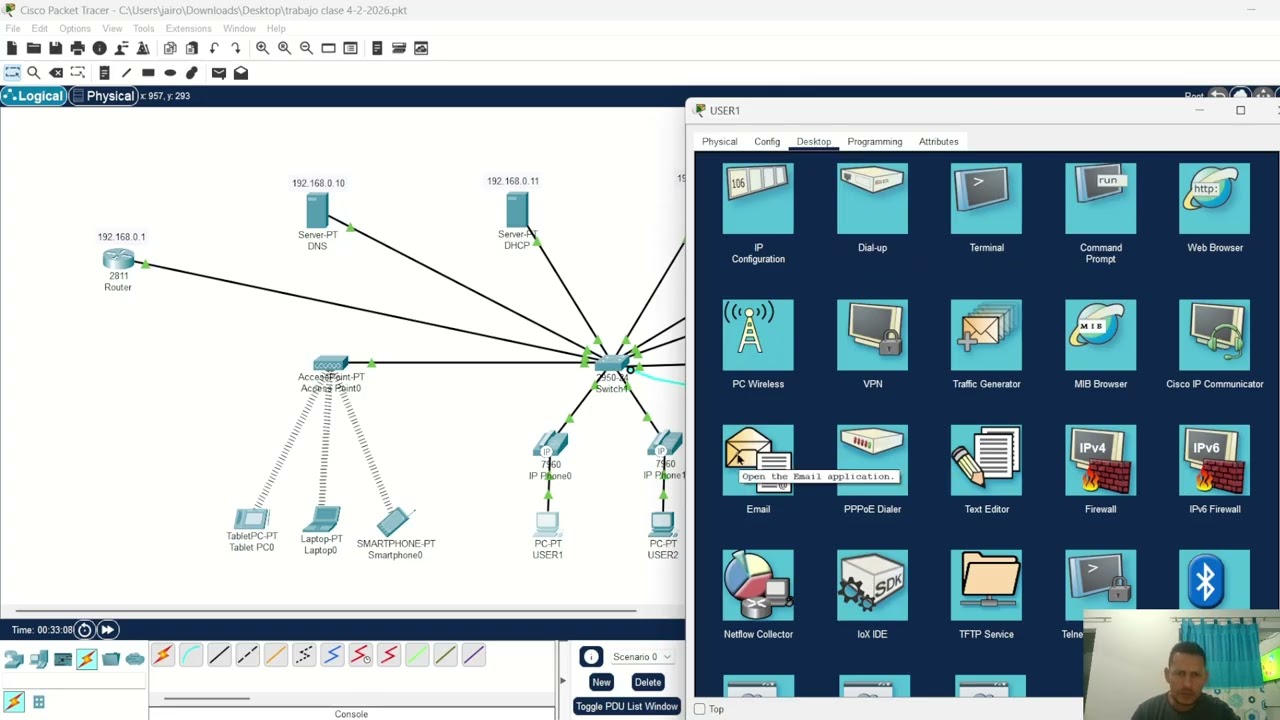Open the Netflow Collector
This screenshot has width=1280, height=720.
click(x=758, y=585)
